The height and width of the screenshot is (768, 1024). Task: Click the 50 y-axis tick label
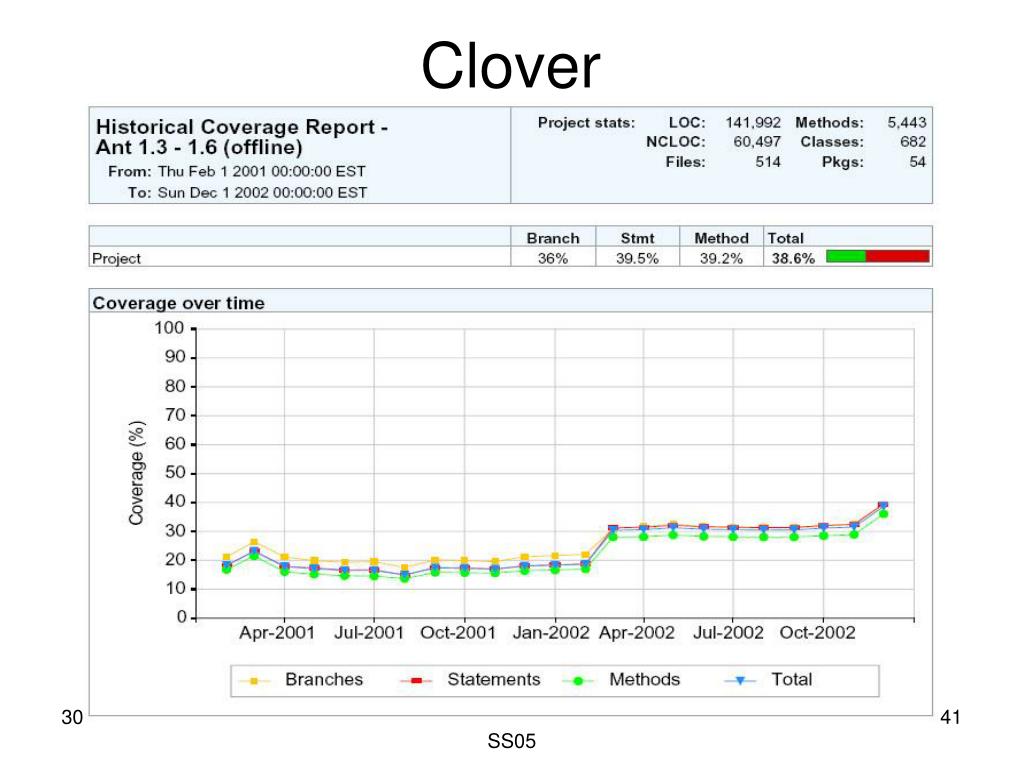(175, 473)
